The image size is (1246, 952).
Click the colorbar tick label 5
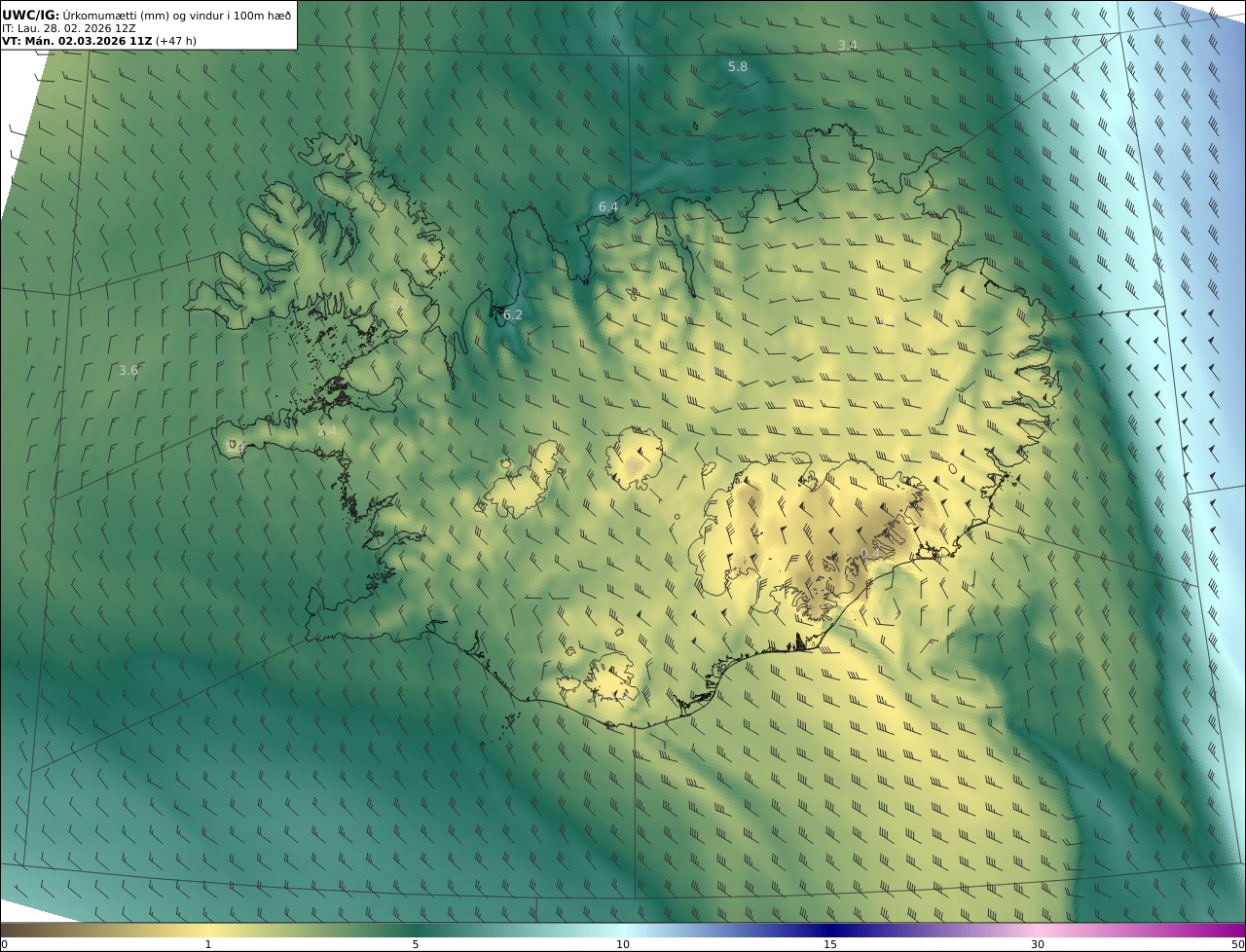point(416,944)
